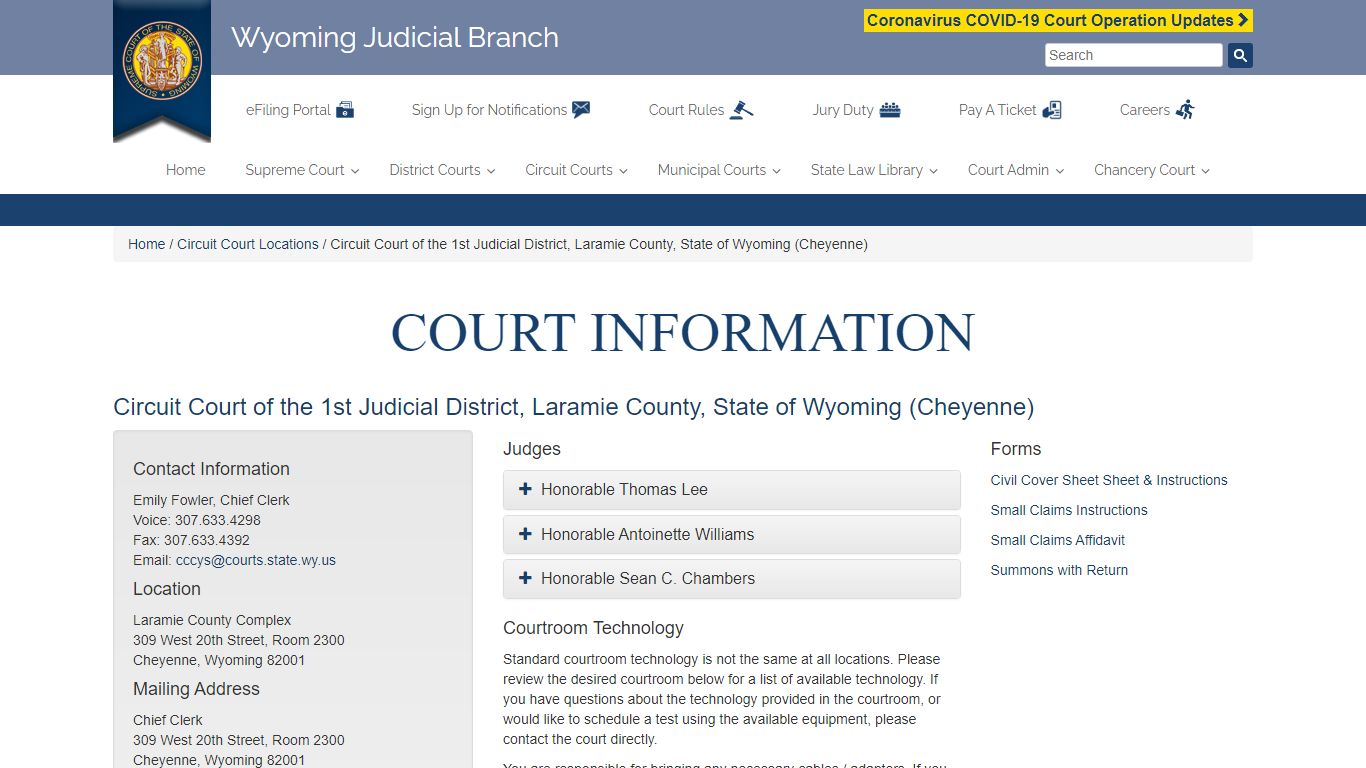Click the notifications envelope icon
Viewport: 1366px width, 768px height.
pyautogui.click(x=581, y=110)
